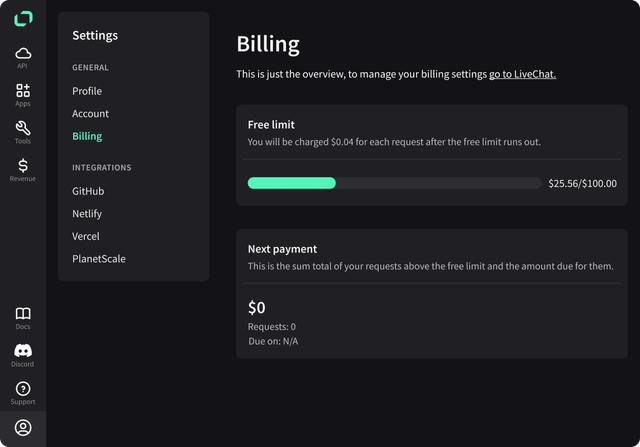Open the API cloud icon
640x447 pixels.
pyautogui.click(x=23, y=53)
